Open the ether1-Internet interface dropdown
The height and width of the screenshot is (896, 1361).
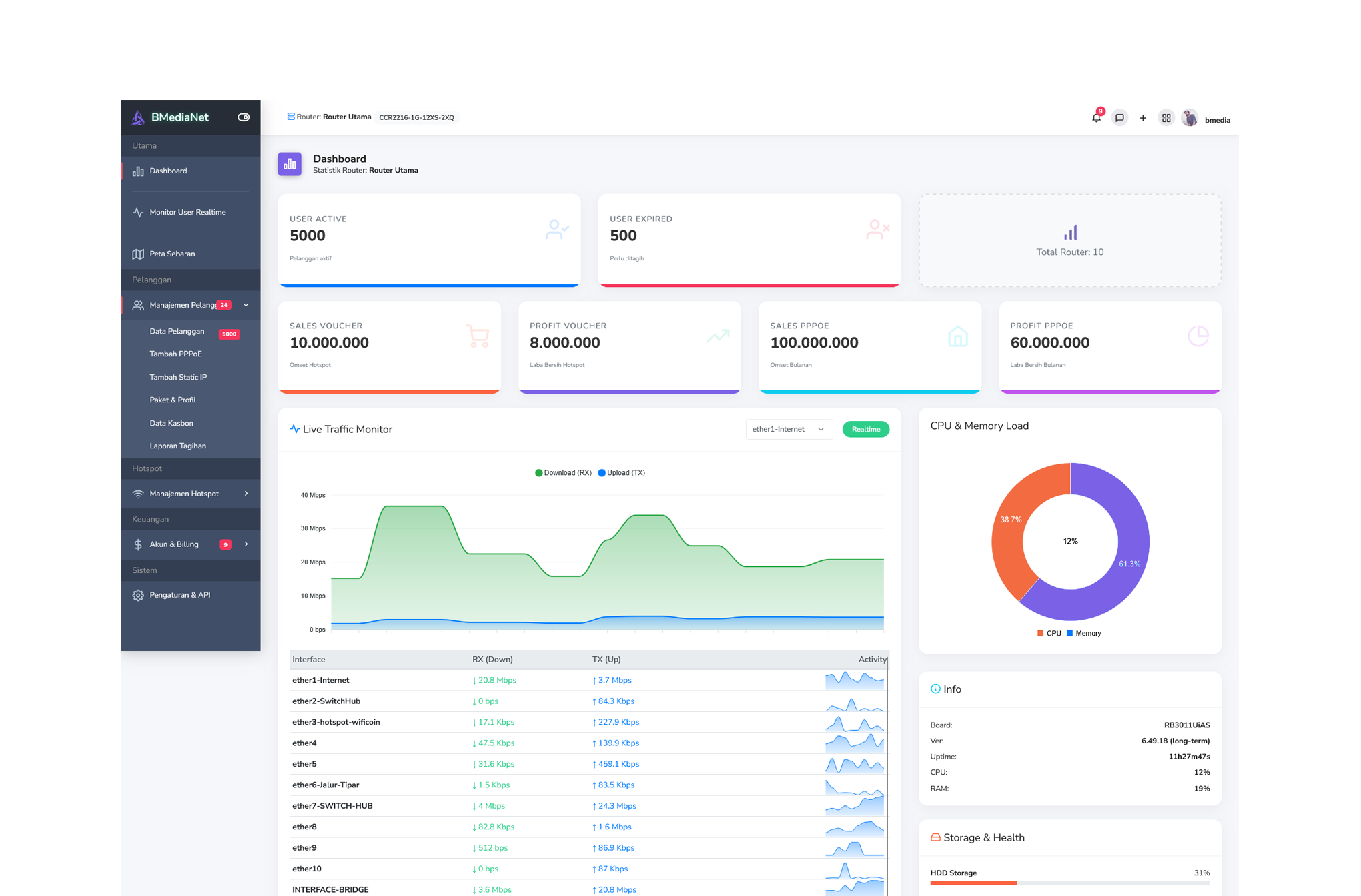pyautogui.click(x=789, y=429)
